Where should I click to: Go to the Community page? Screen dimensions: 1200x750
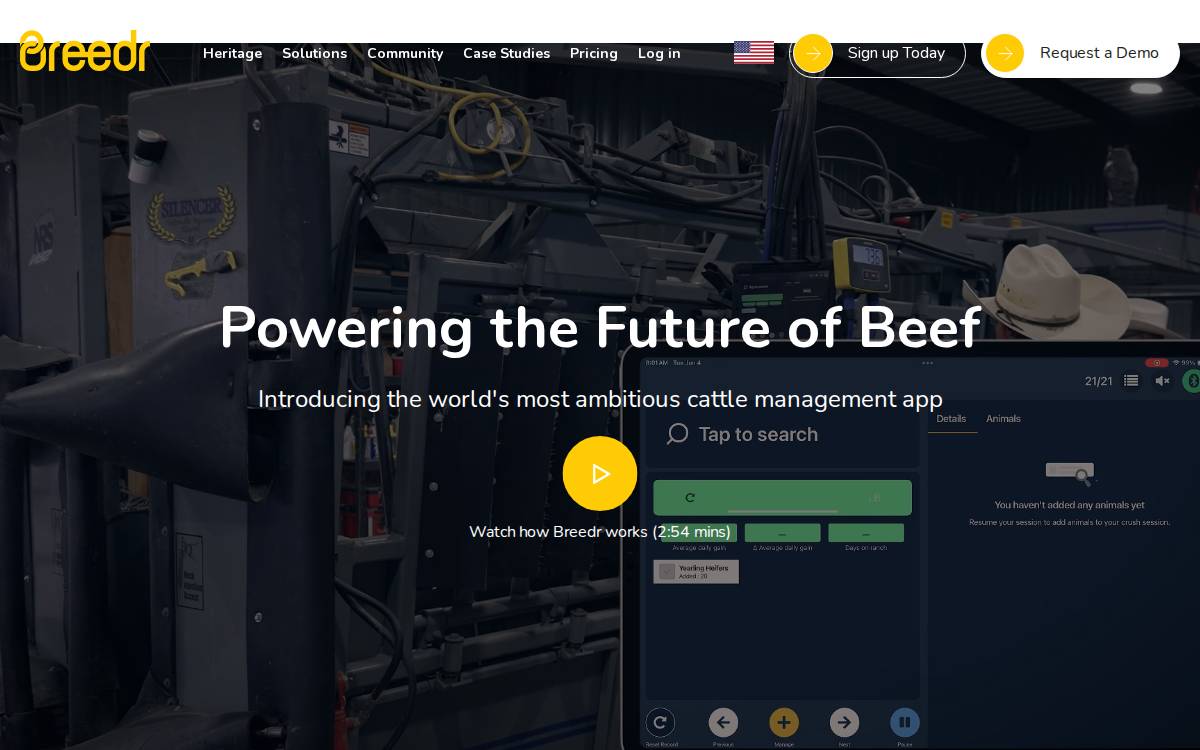tap(405, 54)
